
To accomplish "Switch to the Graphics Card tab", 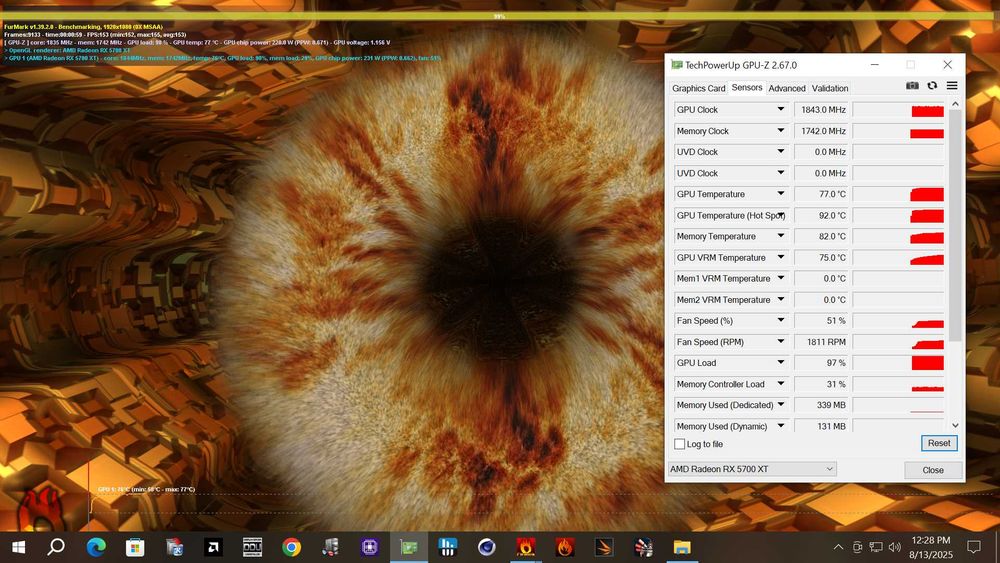I will point(698,88).
